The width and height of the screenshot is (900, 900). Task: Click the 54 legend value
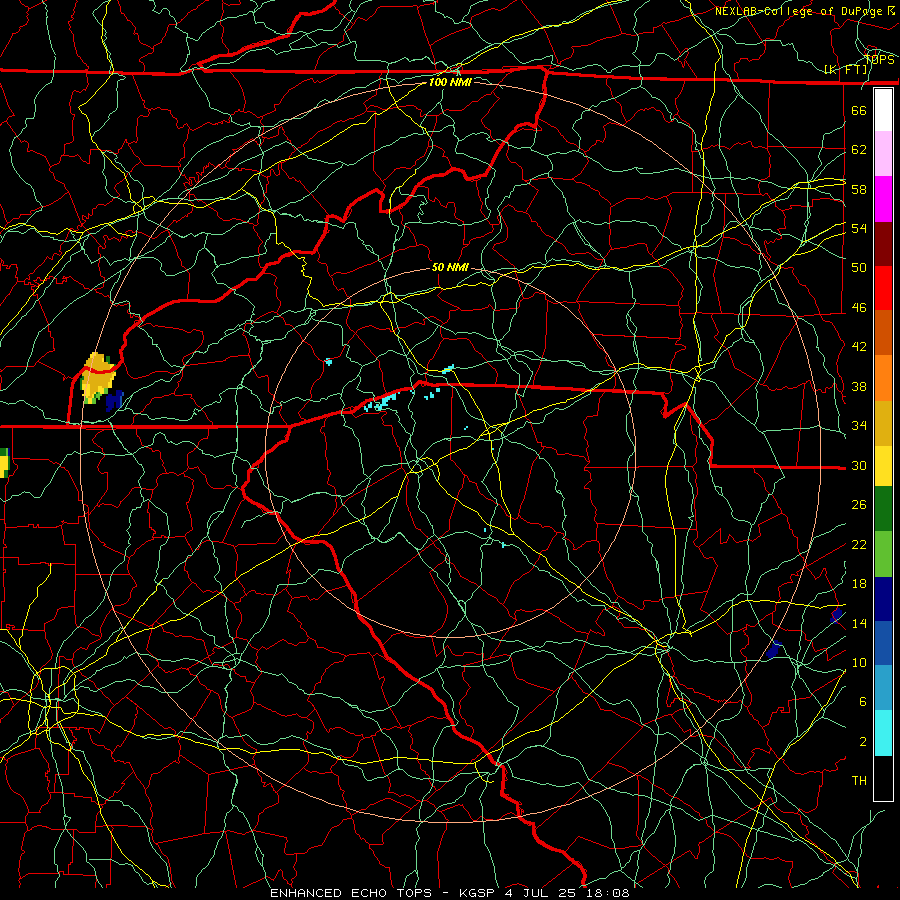[x=859, y=228]
